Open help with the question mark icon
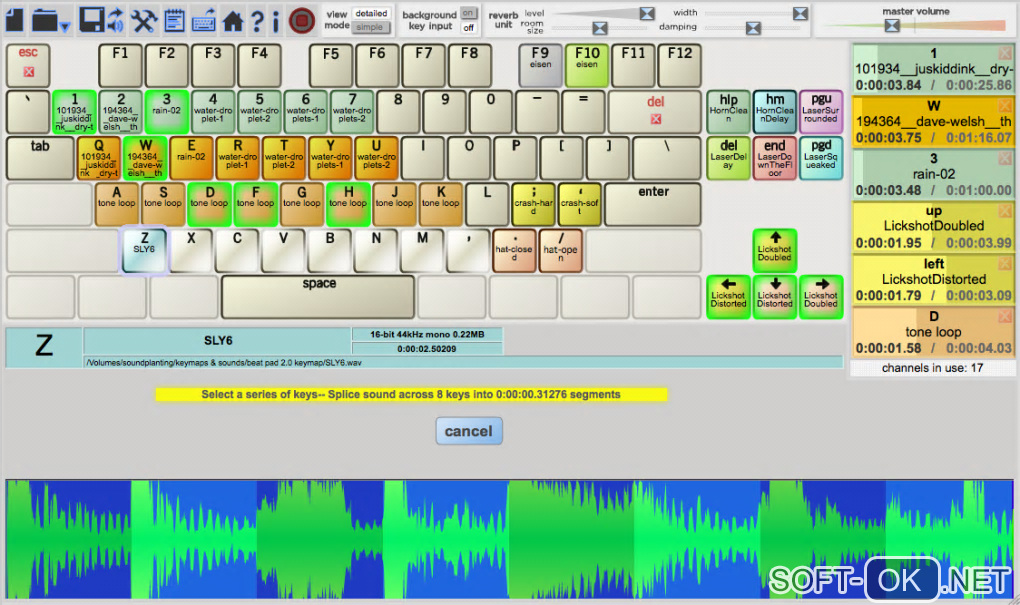The image size is (1020, 605). coord(258,21)
